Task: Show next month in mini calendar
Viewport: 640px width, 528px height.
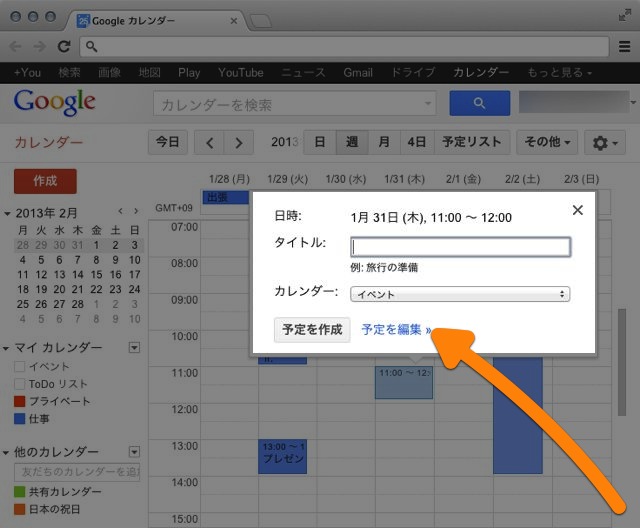Action: tap(136, 211)
